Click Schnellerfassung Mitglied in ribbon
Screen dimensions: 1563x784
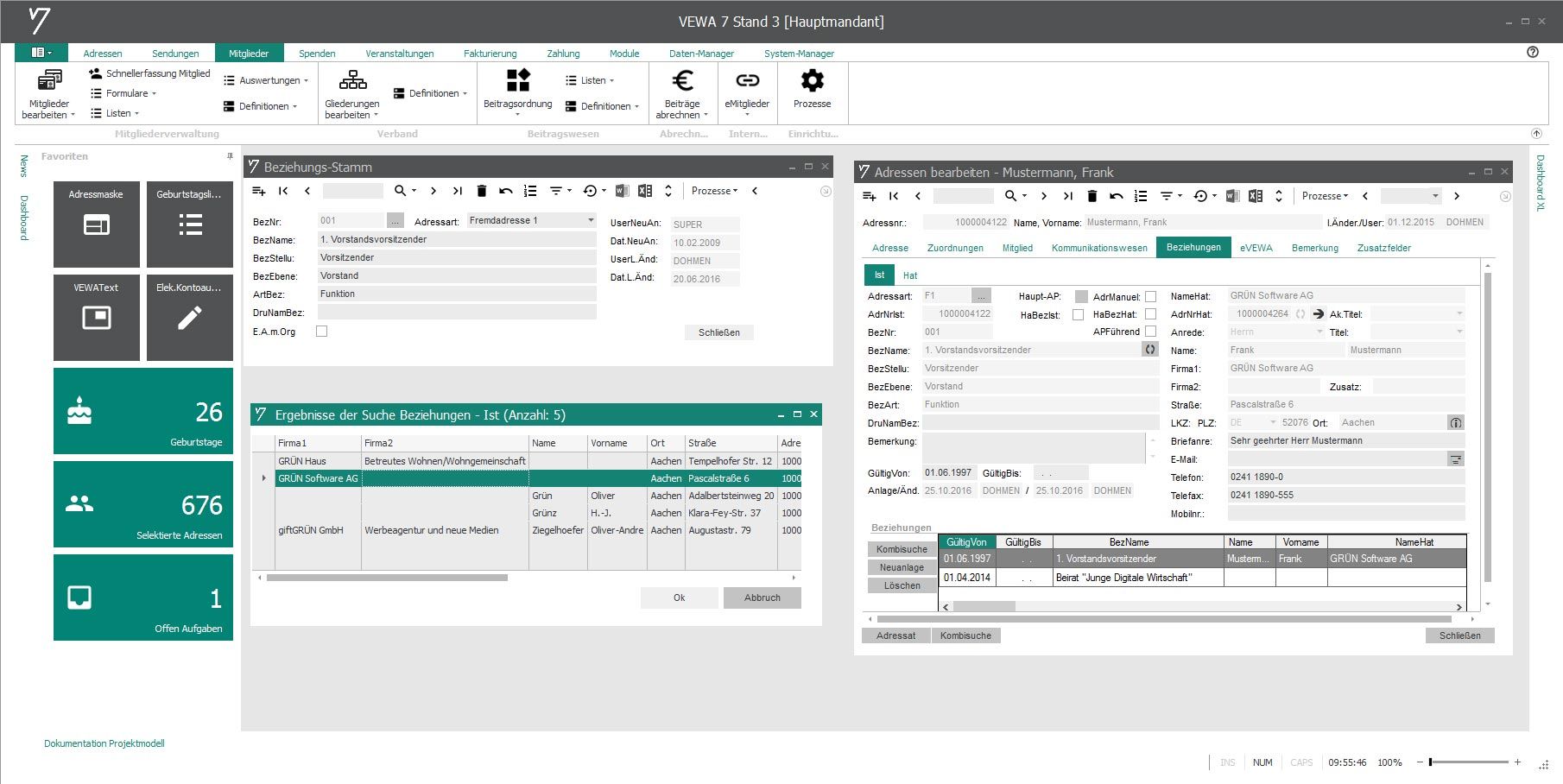pos(150,73)
